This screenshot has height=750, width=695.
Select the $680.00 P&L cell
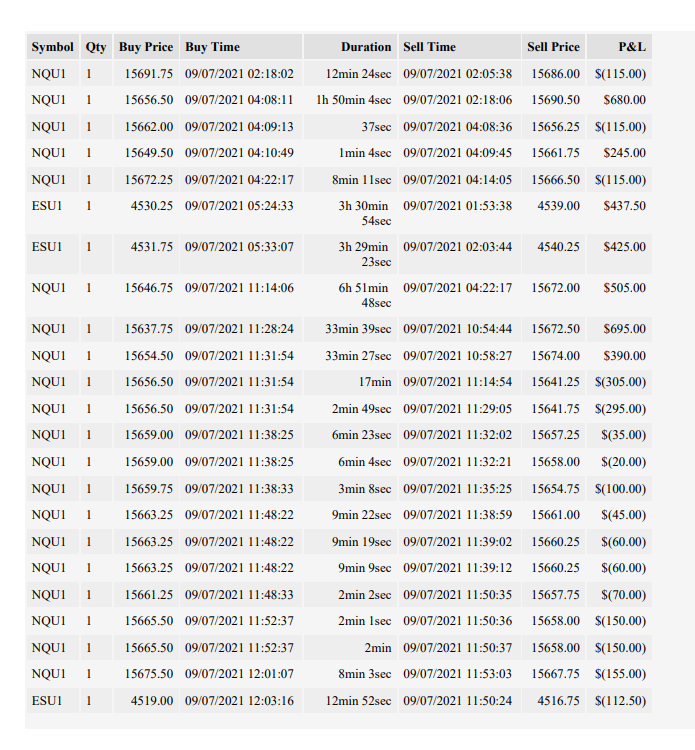point(619,100)
